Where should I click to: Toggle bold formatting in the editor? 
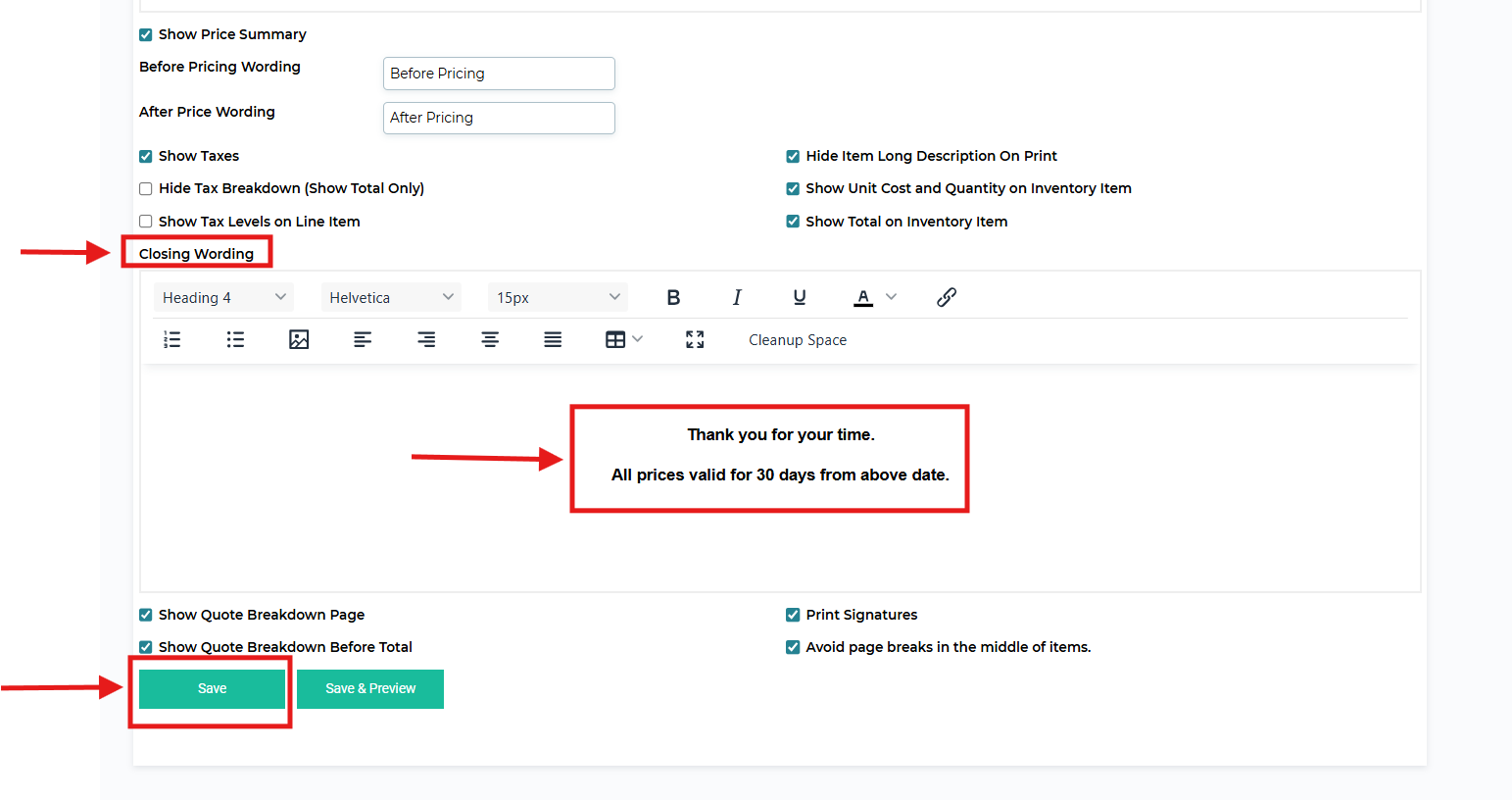[673, 298]
